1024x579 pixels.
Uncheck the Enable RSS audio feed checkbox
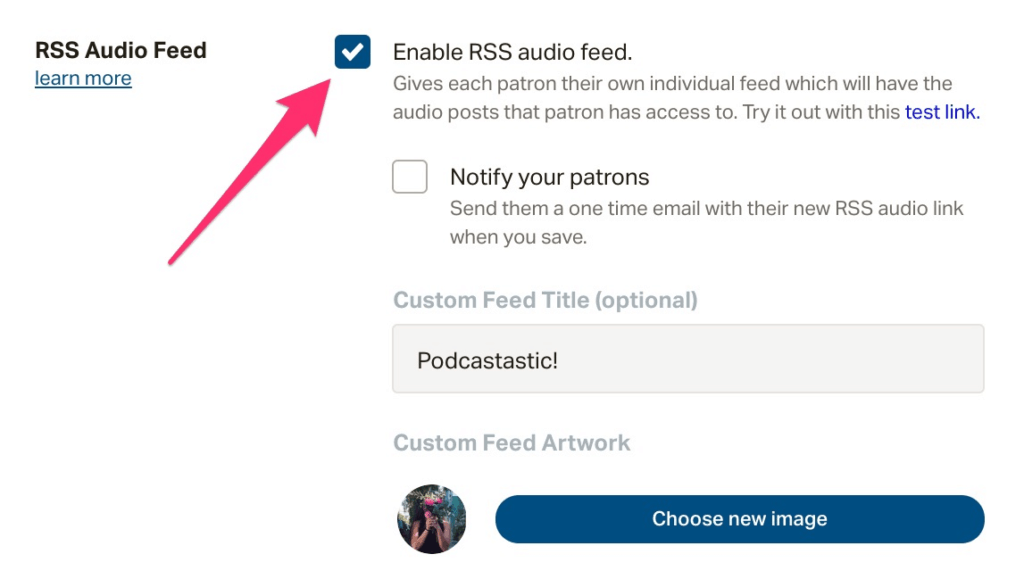pos(352,52)
